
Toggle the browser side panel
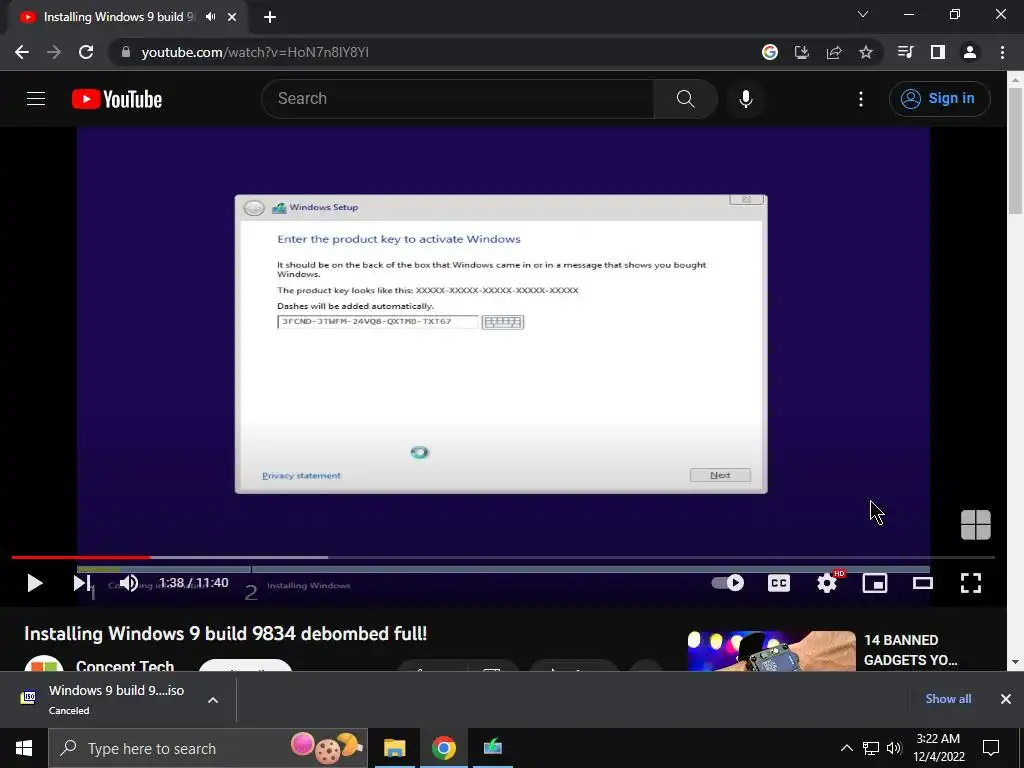click(x=938, y=52)
